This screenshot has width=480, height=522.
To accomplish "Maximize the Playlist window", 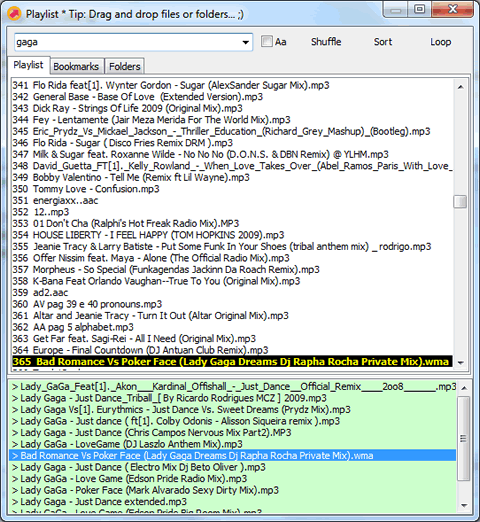I will click(419, 9).
